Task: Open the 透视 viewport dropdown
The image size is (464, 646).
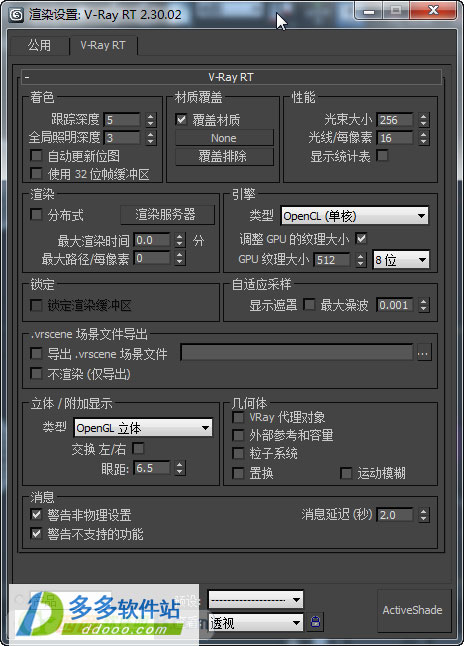Action: pos(255,623)
